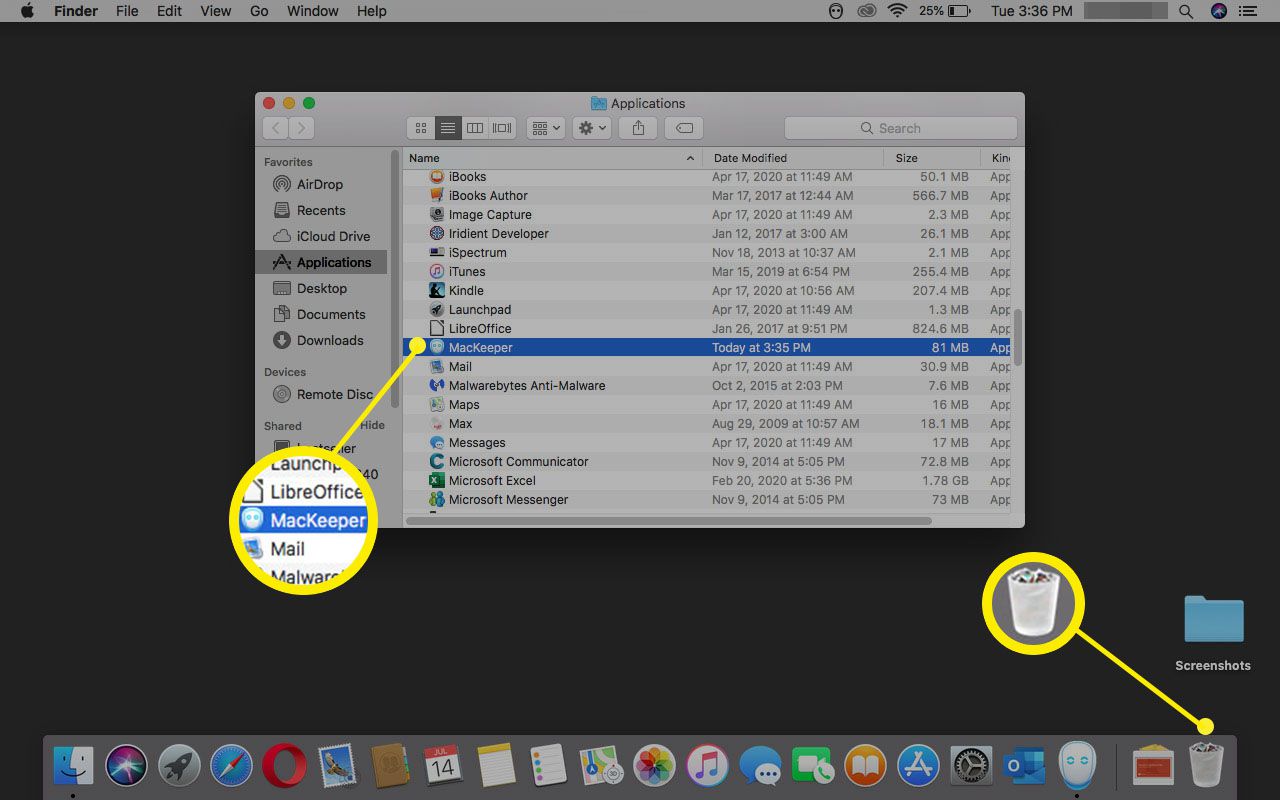Open the Edit menu

click(169, 11)
